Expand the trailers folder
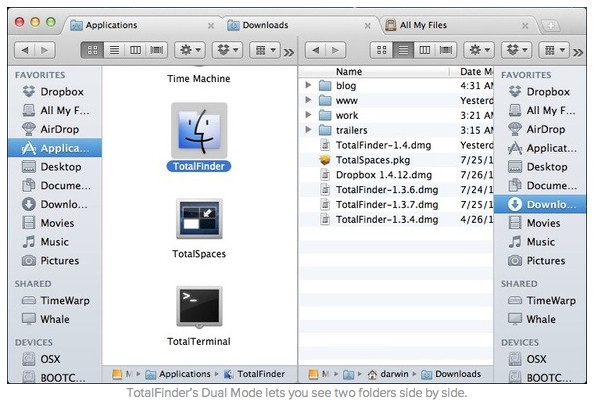 [x=308, y=130]
